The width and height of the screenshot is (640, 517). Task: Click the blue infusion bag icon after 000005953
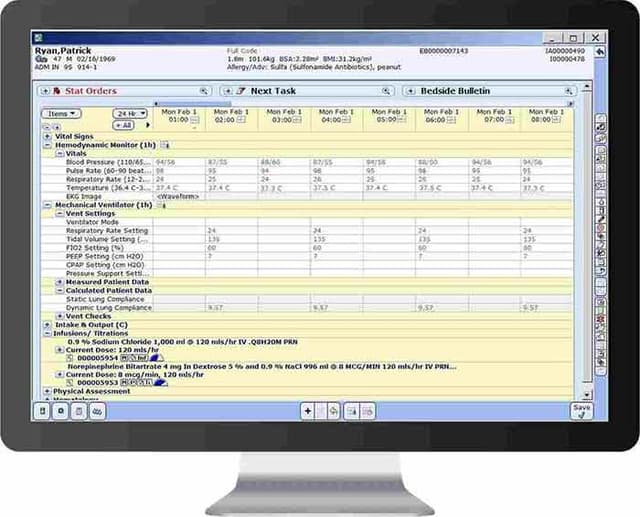point(160,382)
